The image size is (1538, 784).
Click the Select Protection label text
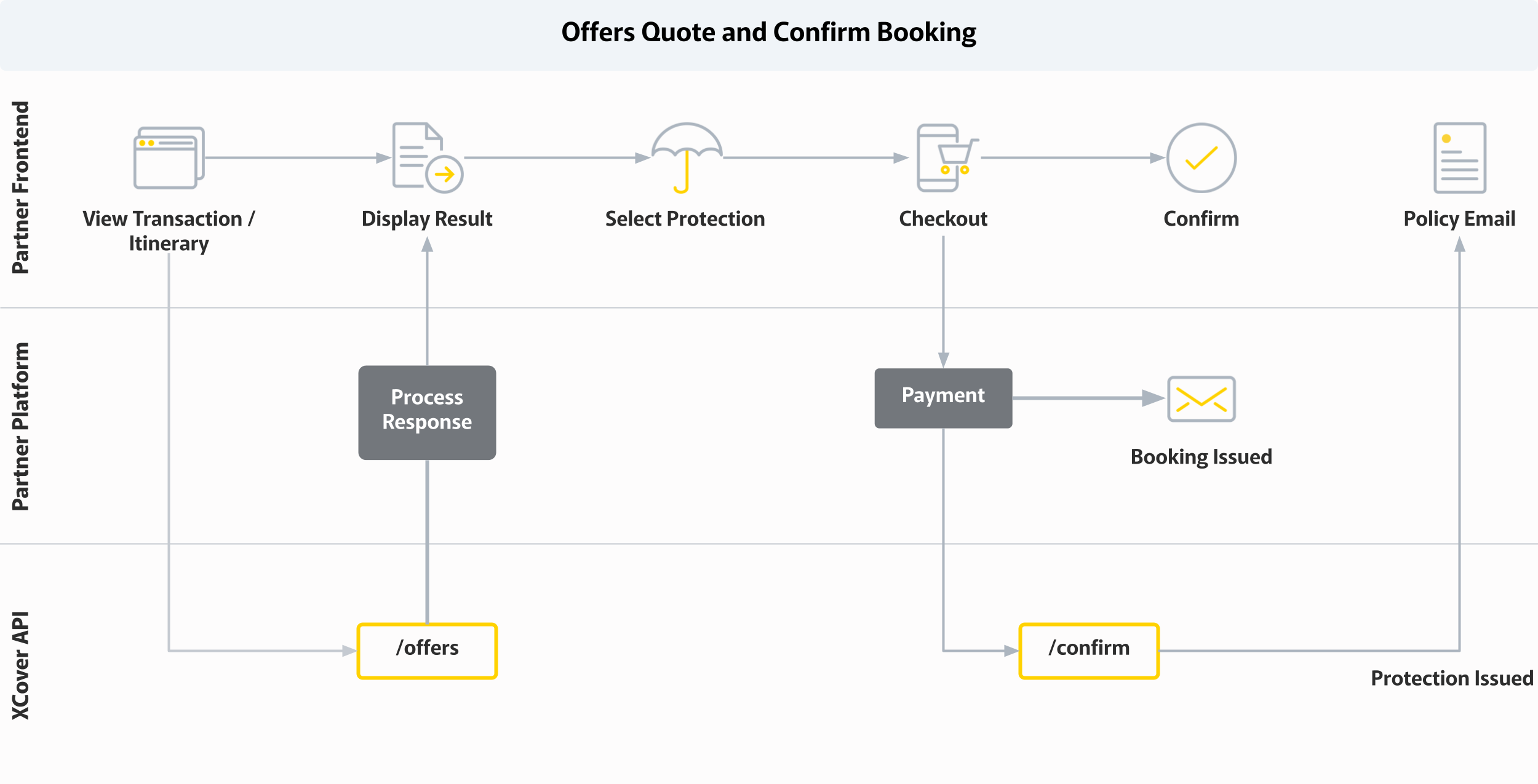click(x=685, y=219)
